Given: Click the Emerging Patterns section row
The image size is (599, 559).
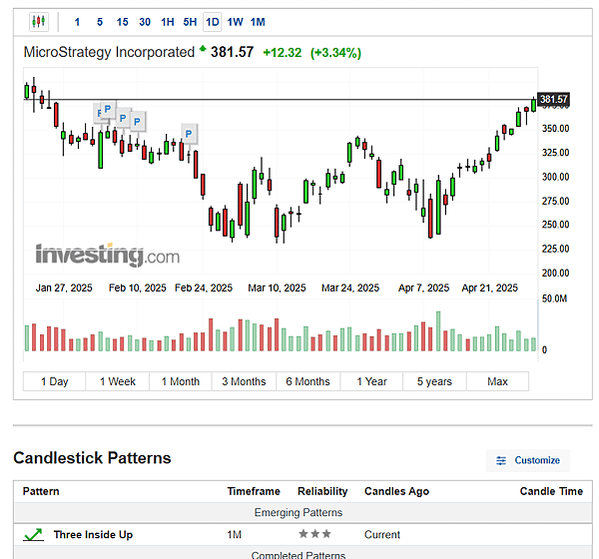Looking at the screenshot, I should point(303,512).
